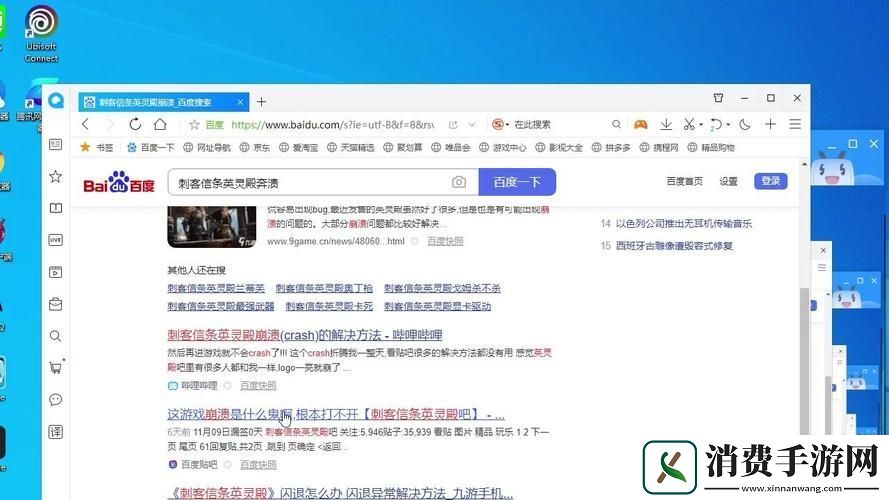The width and height of the screenshot is (889, 500).
Task: Click the 登录 login button
Action: point(771,181)
